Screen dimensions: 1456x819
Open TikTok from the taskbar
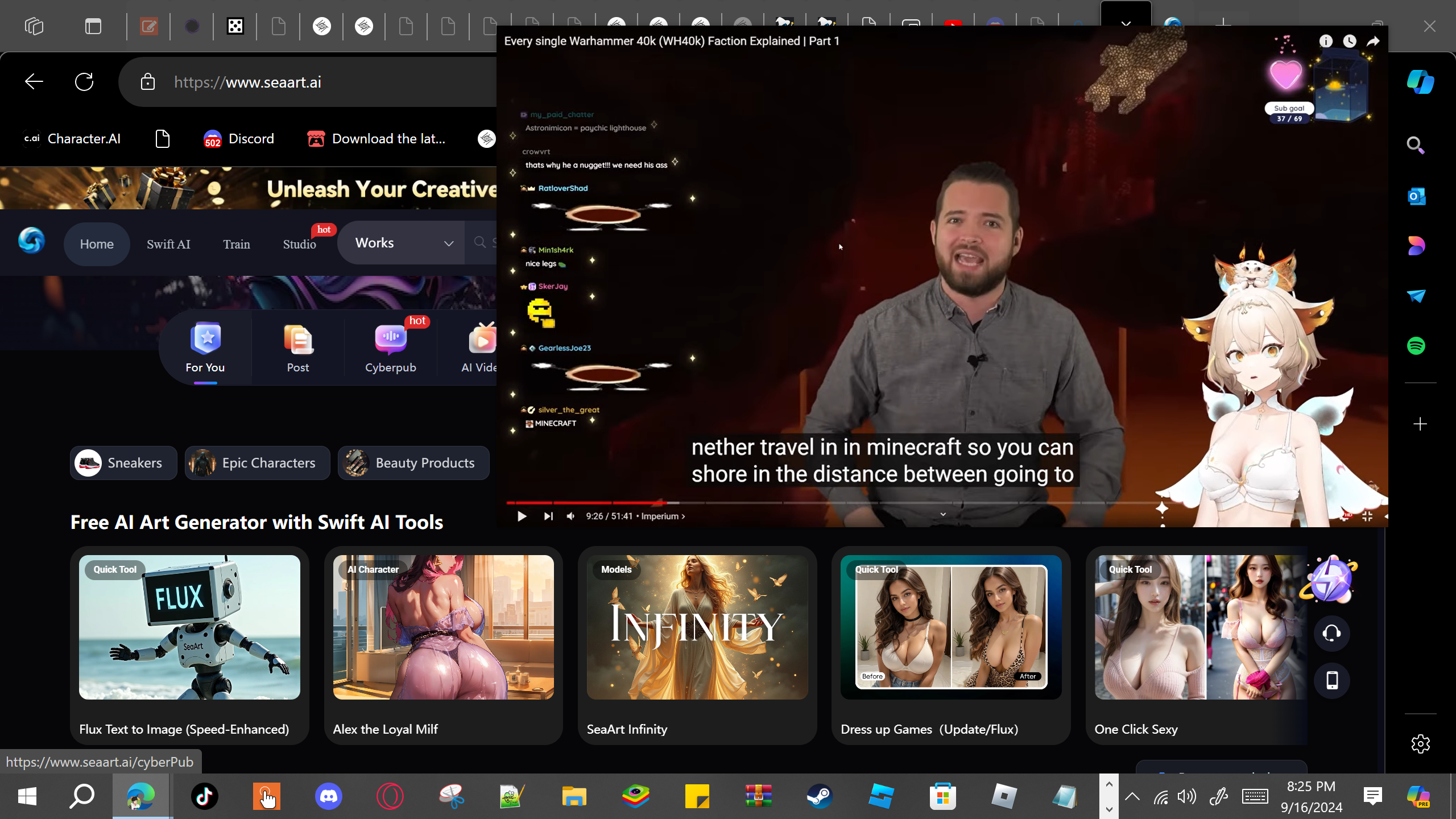205,796
